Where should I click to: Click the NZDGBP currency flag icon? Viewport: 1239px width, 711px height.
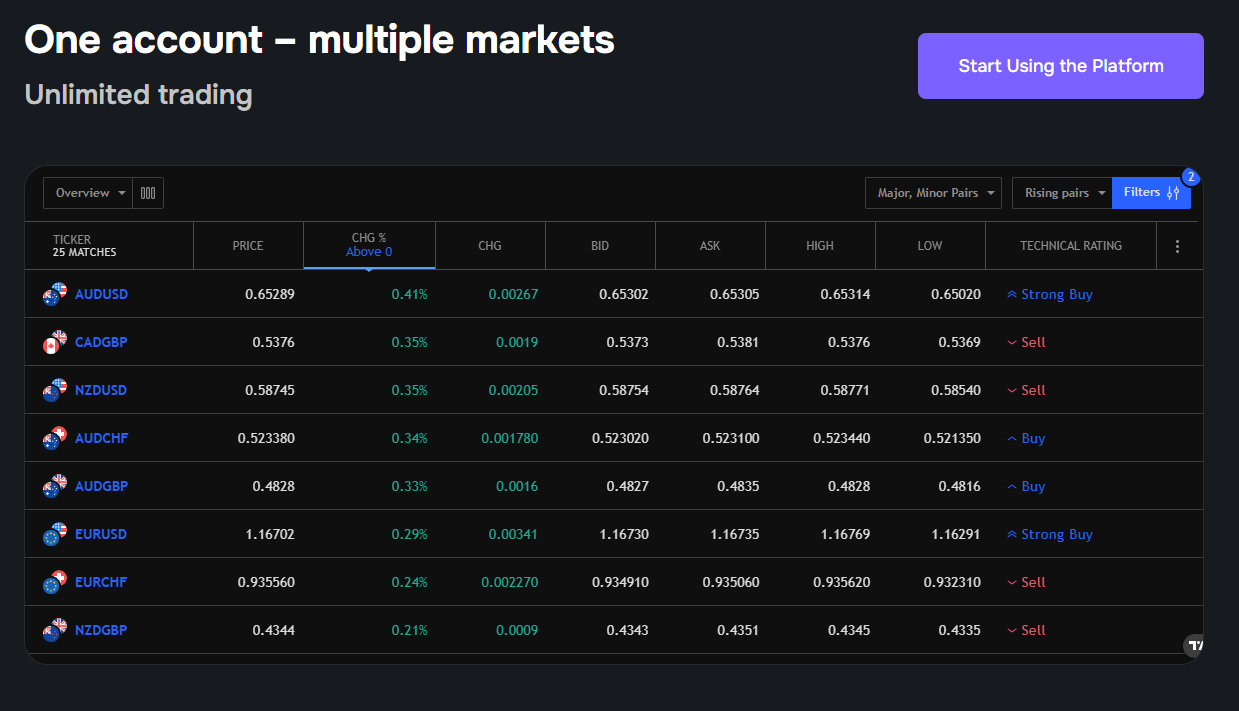(54, 630)
